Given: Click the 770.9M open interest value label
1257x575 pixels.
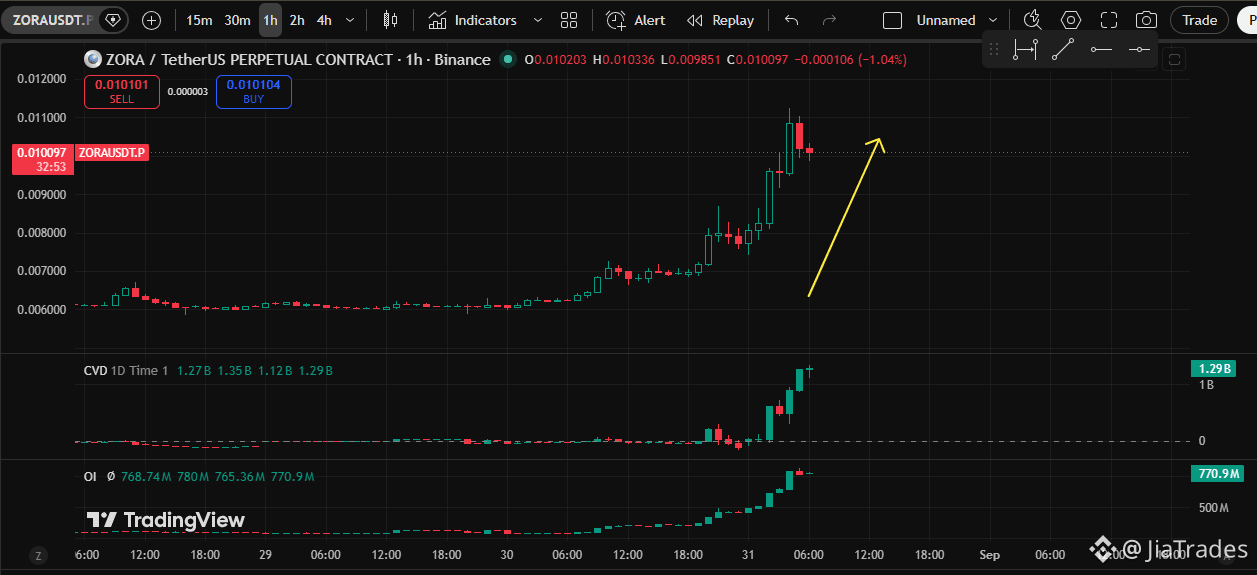Looking at the screenshot, I should (x=1217, y=474).
